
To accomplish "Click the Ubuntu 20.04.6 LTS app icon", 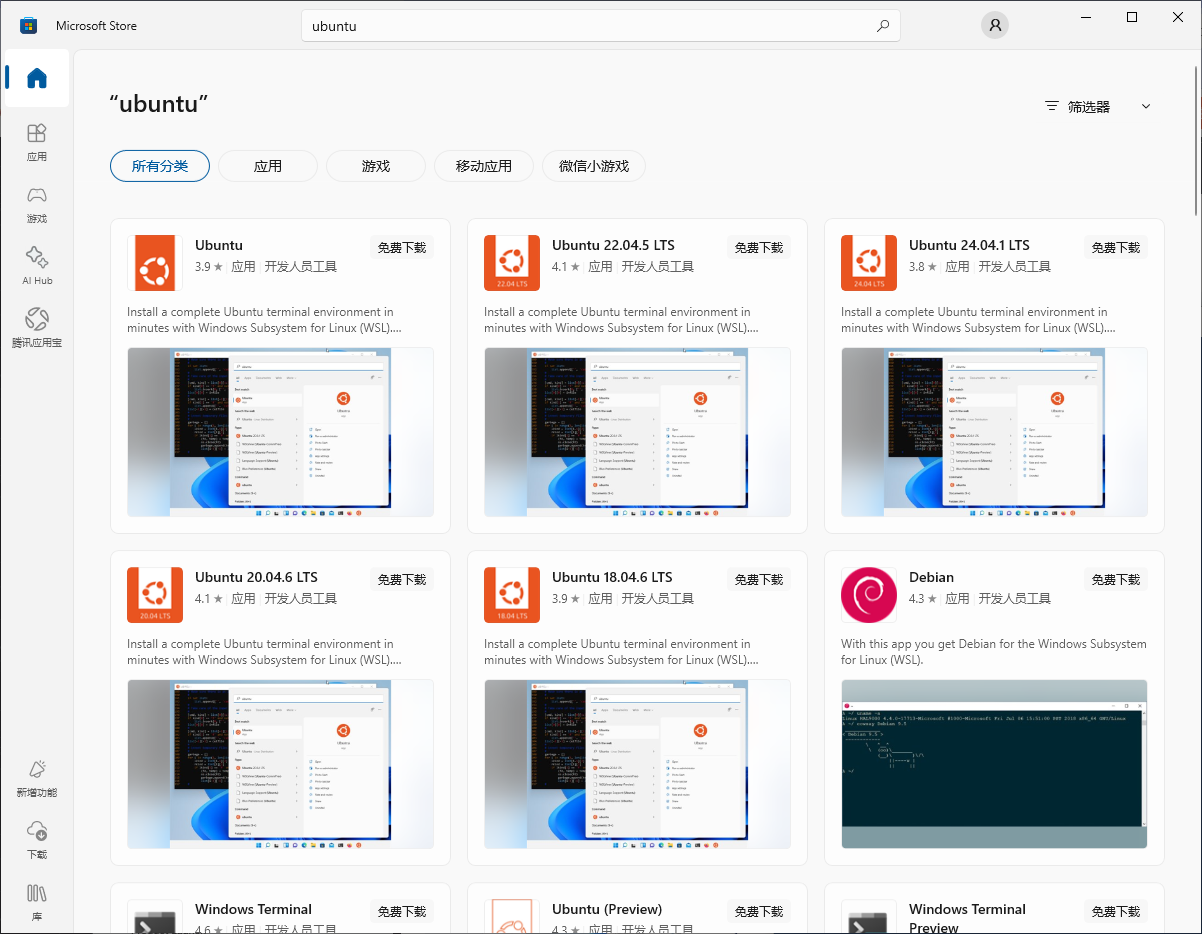I will coord(155,595).
